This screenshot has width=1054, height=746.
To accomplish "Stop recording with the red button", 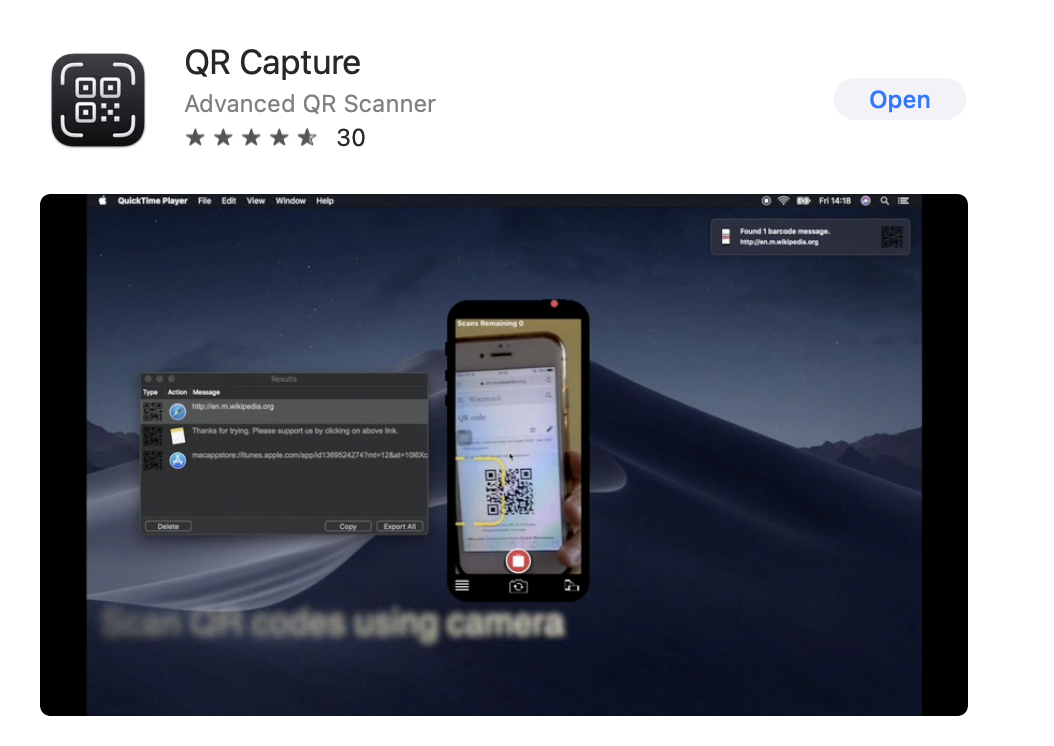I will coord(518,561).
